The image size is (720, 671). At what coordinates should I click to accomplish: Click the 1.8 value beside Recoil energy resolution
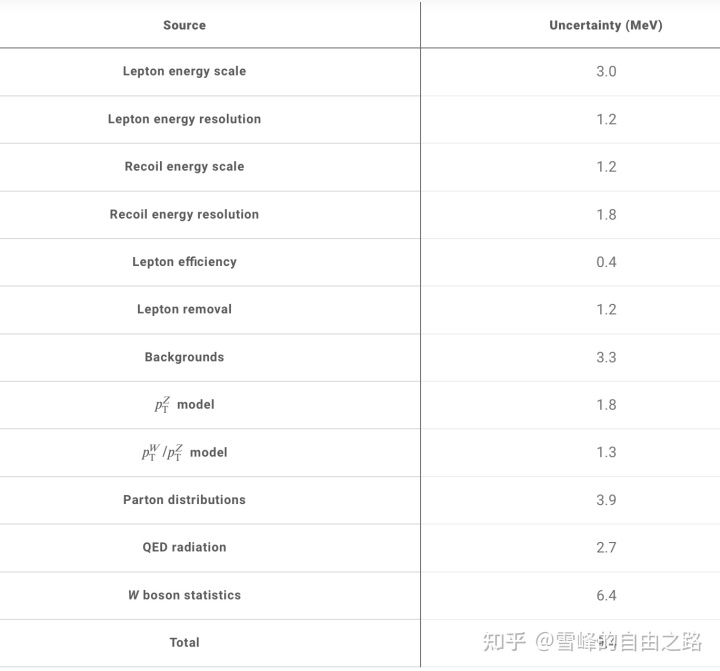click(x=606, y=214)
